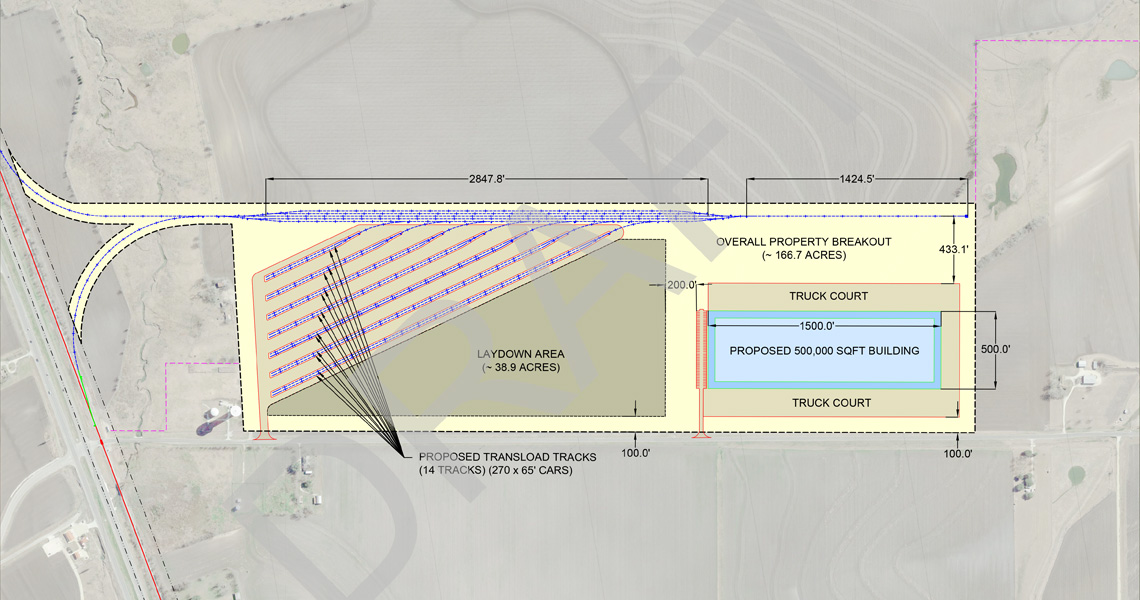Click the upper Truck Court area
The height and width of the screenshot is (600, 1140).
click(826, 296)
